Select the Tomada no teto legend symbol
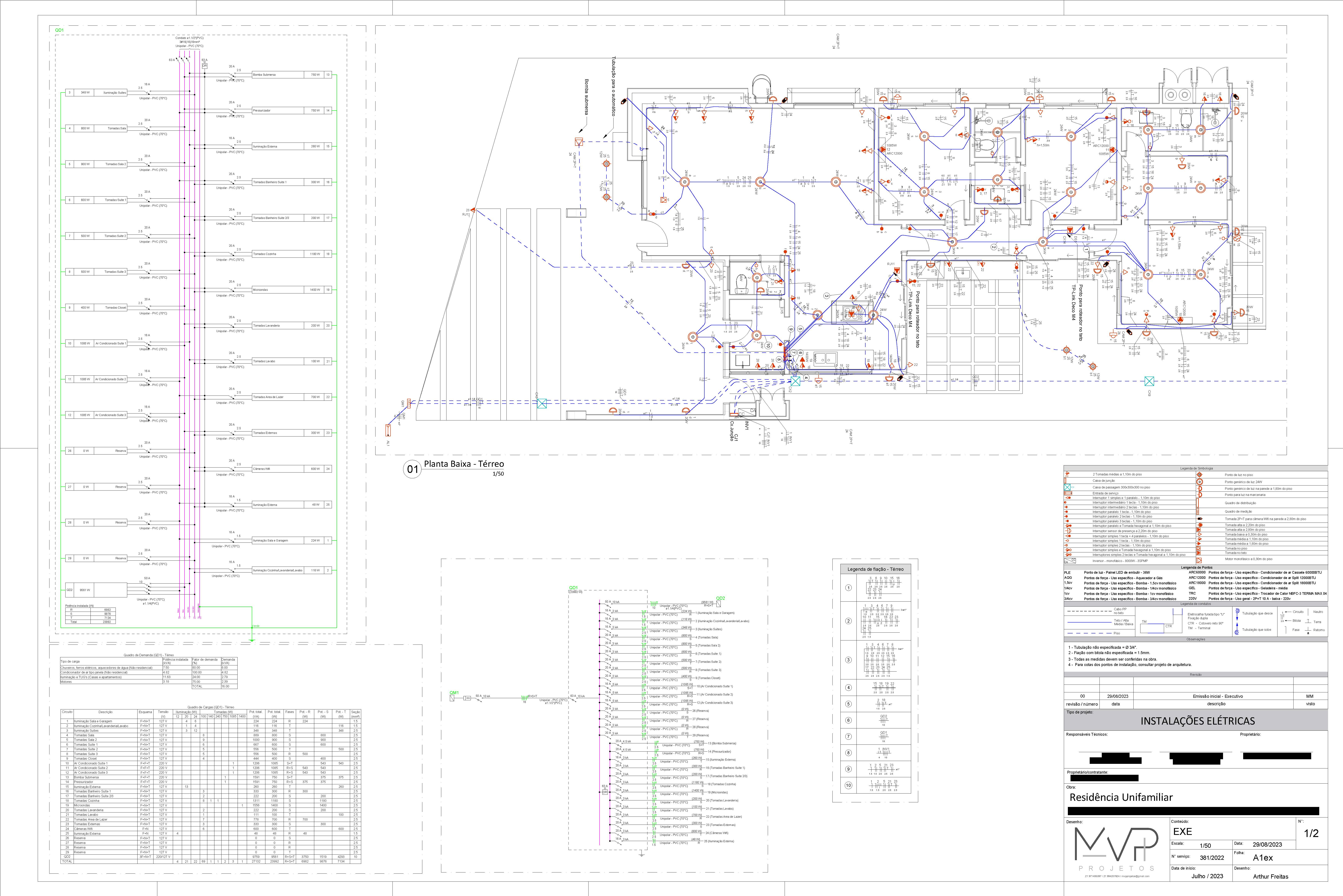Screen dimensions: 1343x896 click(1198, 553)
